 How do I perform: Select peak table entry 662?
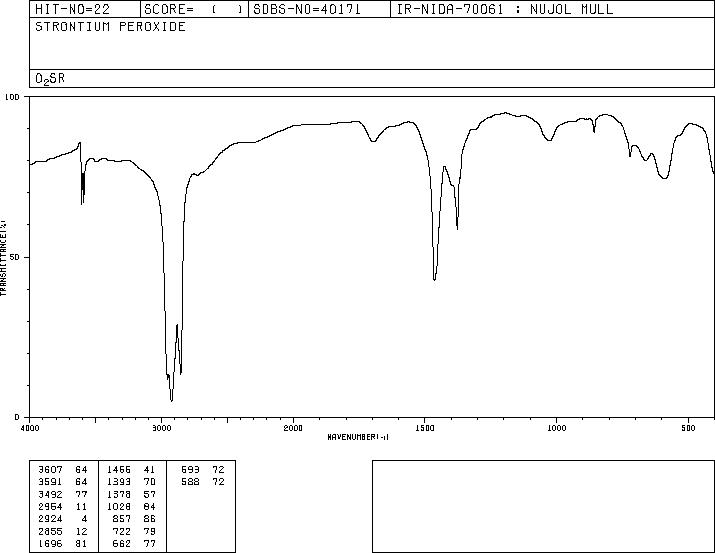pyautogui.click(x=122, y=544)
